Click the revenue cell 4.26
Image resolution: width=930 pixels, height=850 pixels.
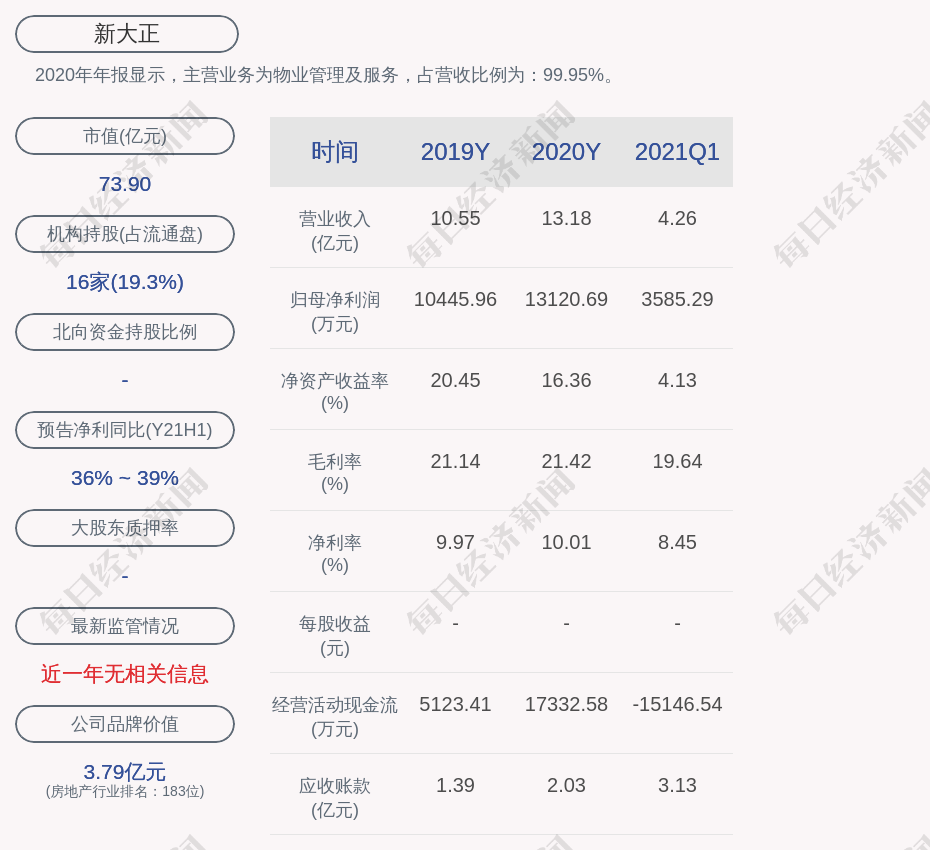click(x=677, y=218)
